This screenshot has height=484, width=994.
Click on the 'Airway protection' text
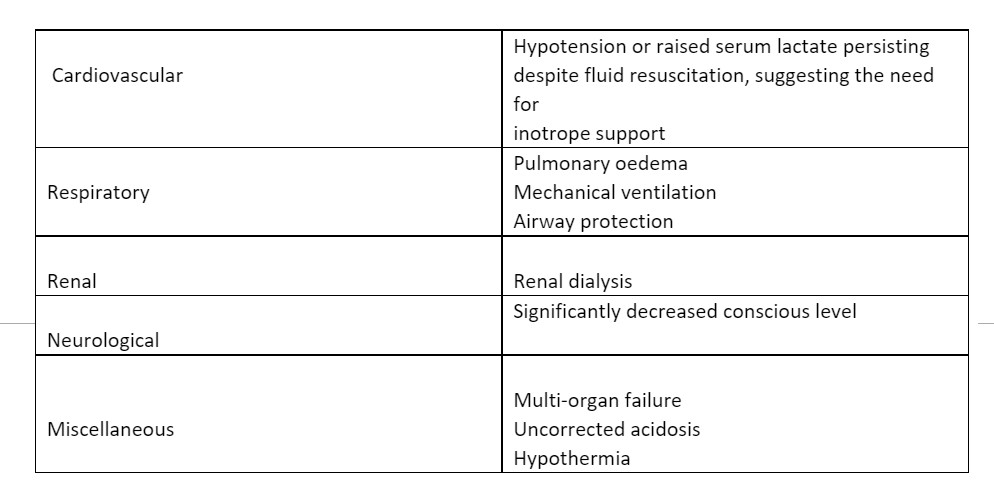coord(593,221)
